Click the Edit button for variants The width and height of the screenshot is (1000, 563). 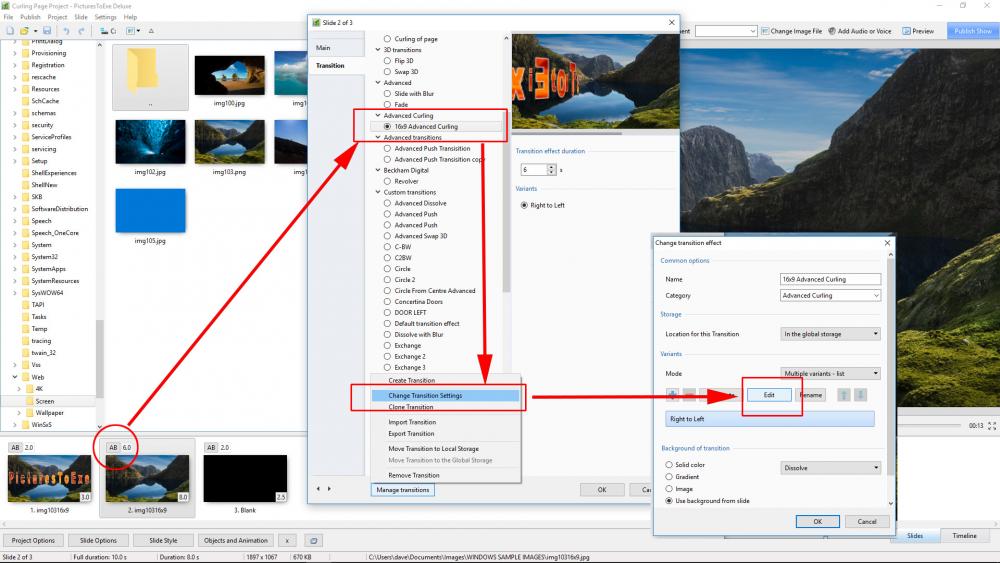769,395
